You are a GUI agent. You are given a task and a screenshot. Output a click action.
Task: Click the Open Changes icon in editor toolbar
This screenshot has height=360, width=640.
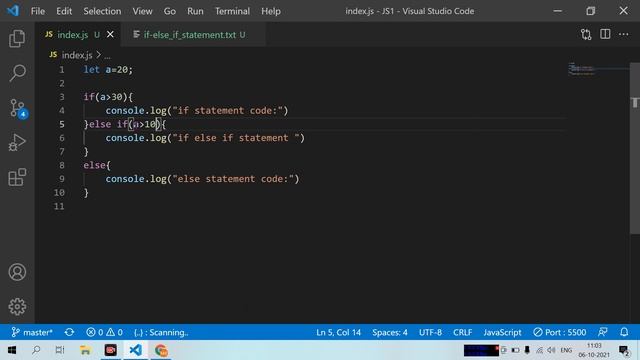[x=586, y=35]
